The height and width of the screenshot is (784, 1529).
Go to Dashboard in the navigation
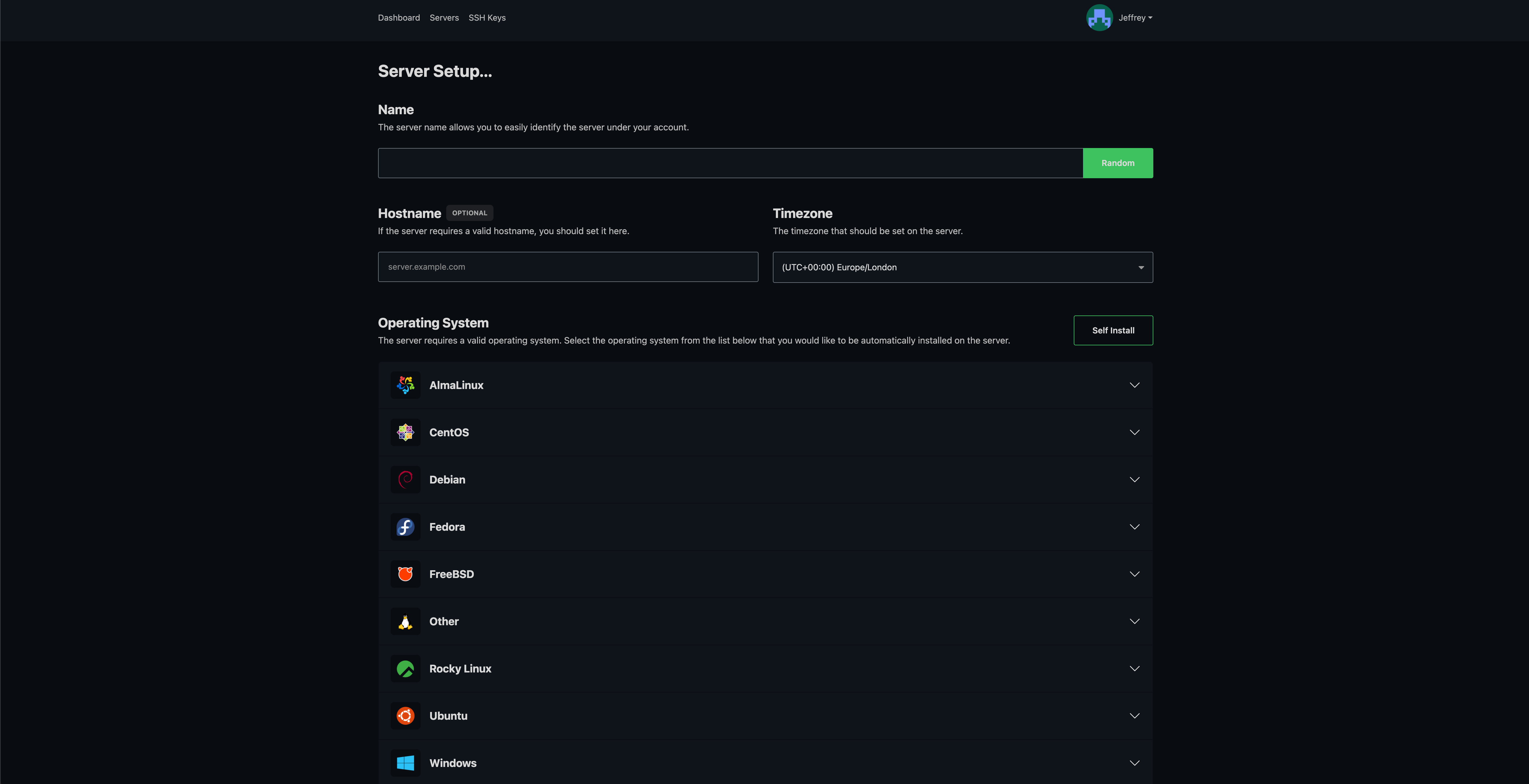399,18
